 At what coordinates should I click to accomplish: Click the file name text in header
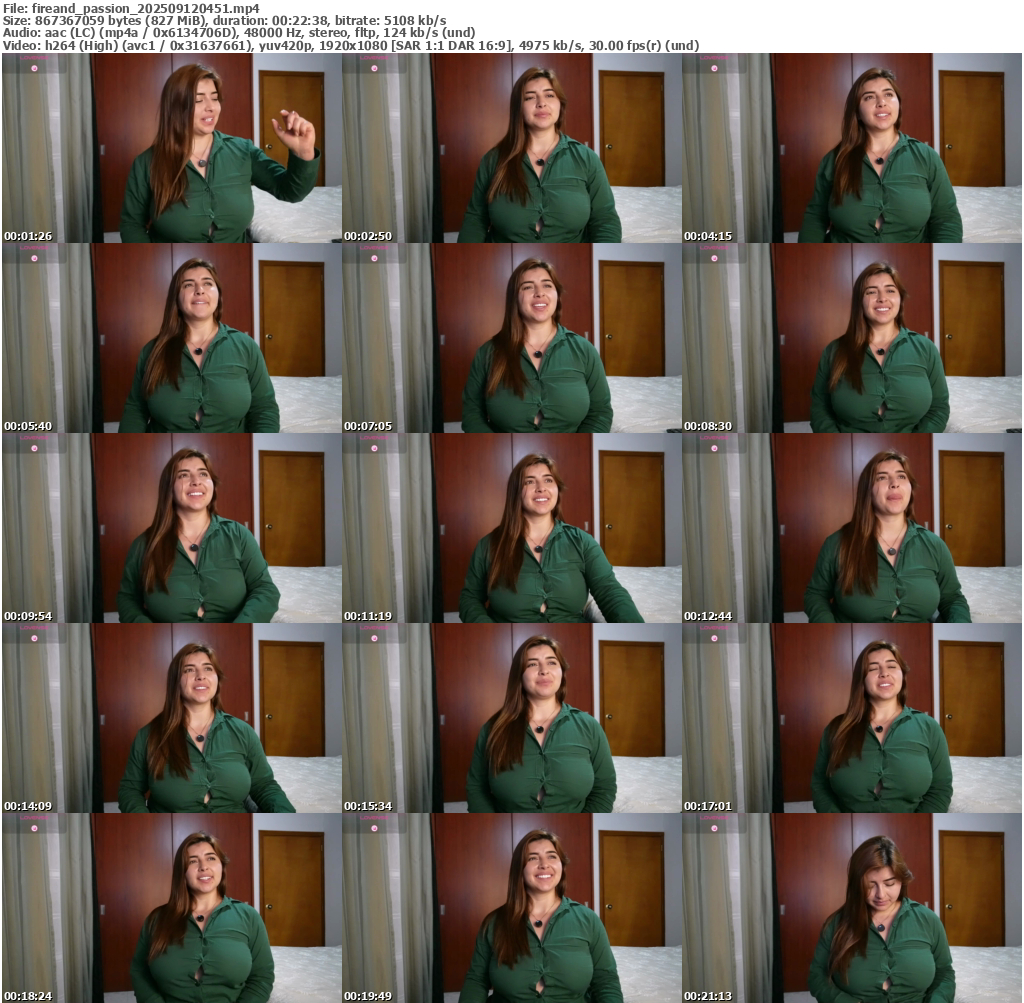coord(130,7)
